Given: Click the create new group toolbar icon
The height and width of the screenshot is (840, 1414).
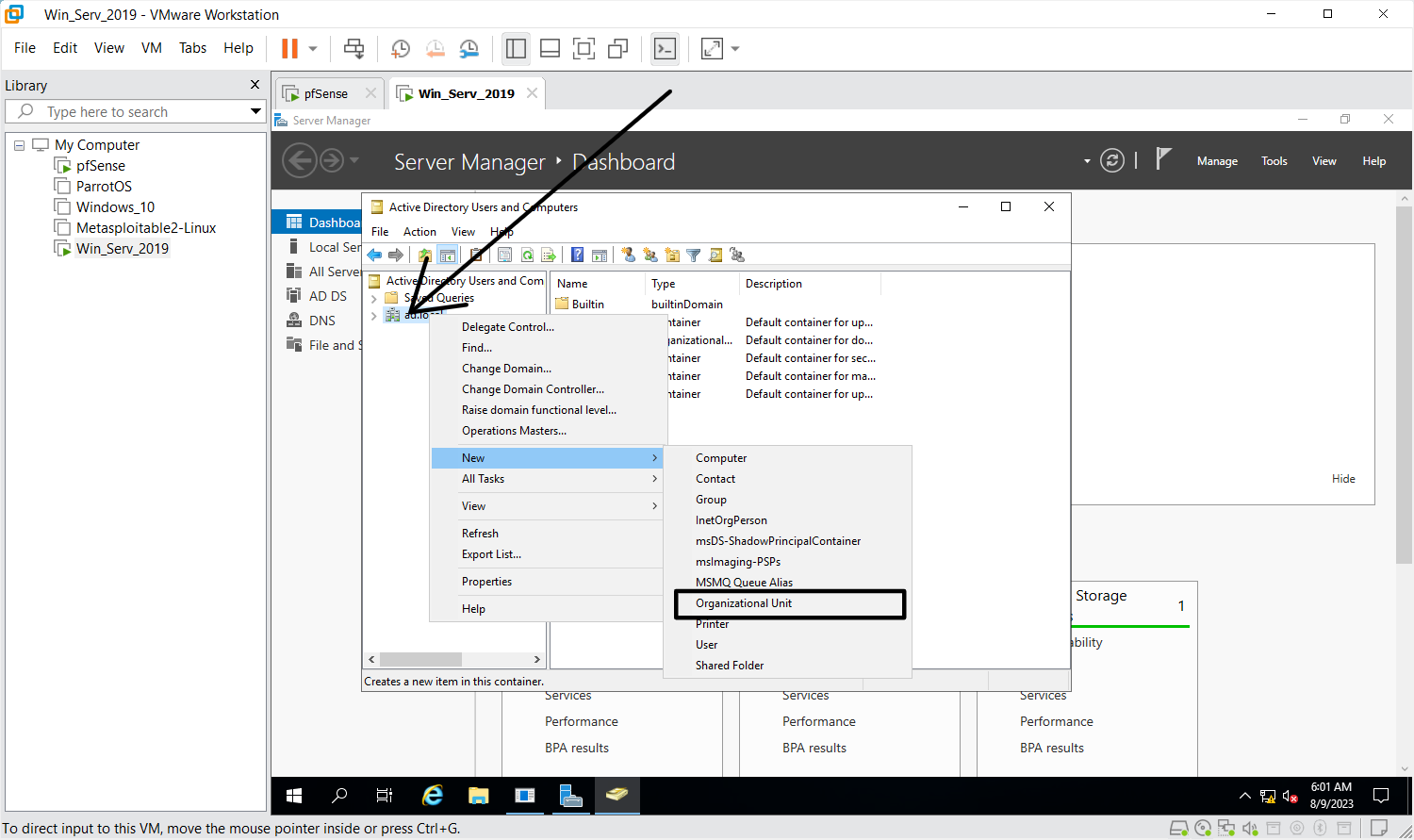Looking at the screenshot, I should pos(650,255).
